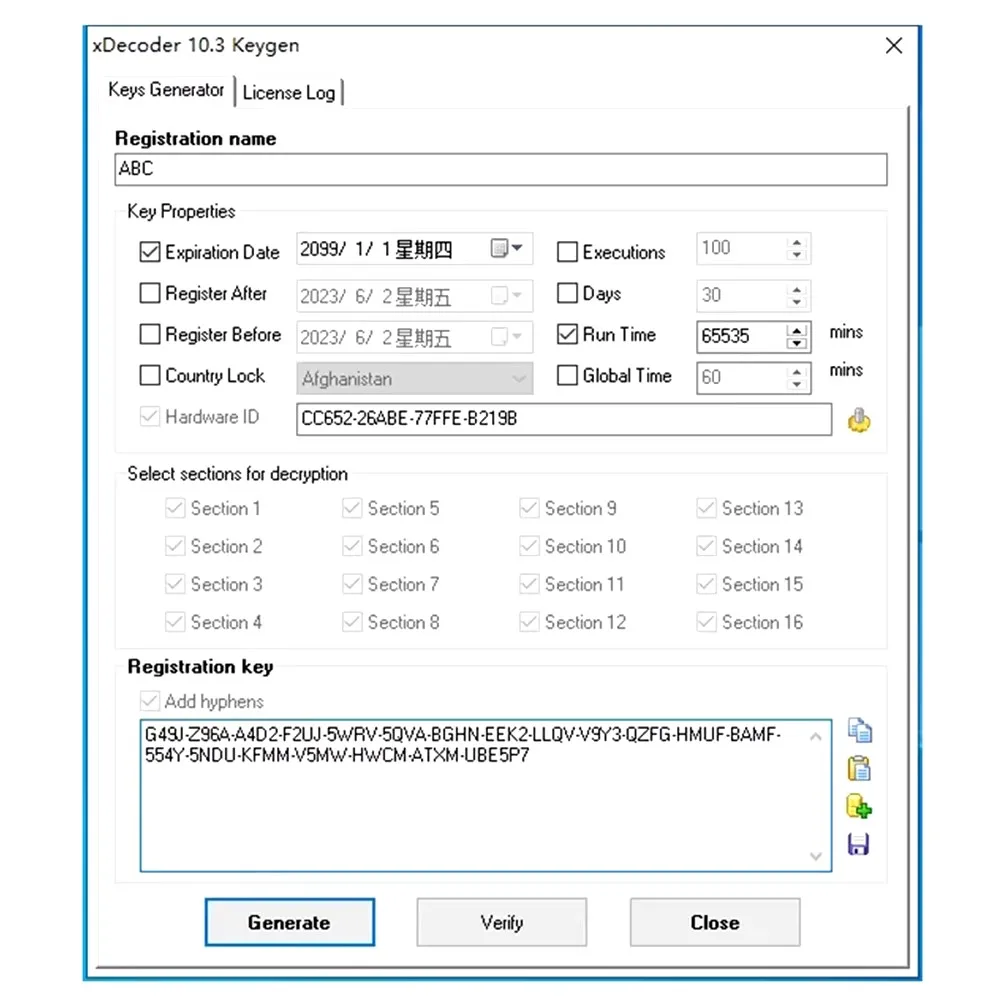
Task: Copy the registration key with copy icon
Action: click(858, 731)
